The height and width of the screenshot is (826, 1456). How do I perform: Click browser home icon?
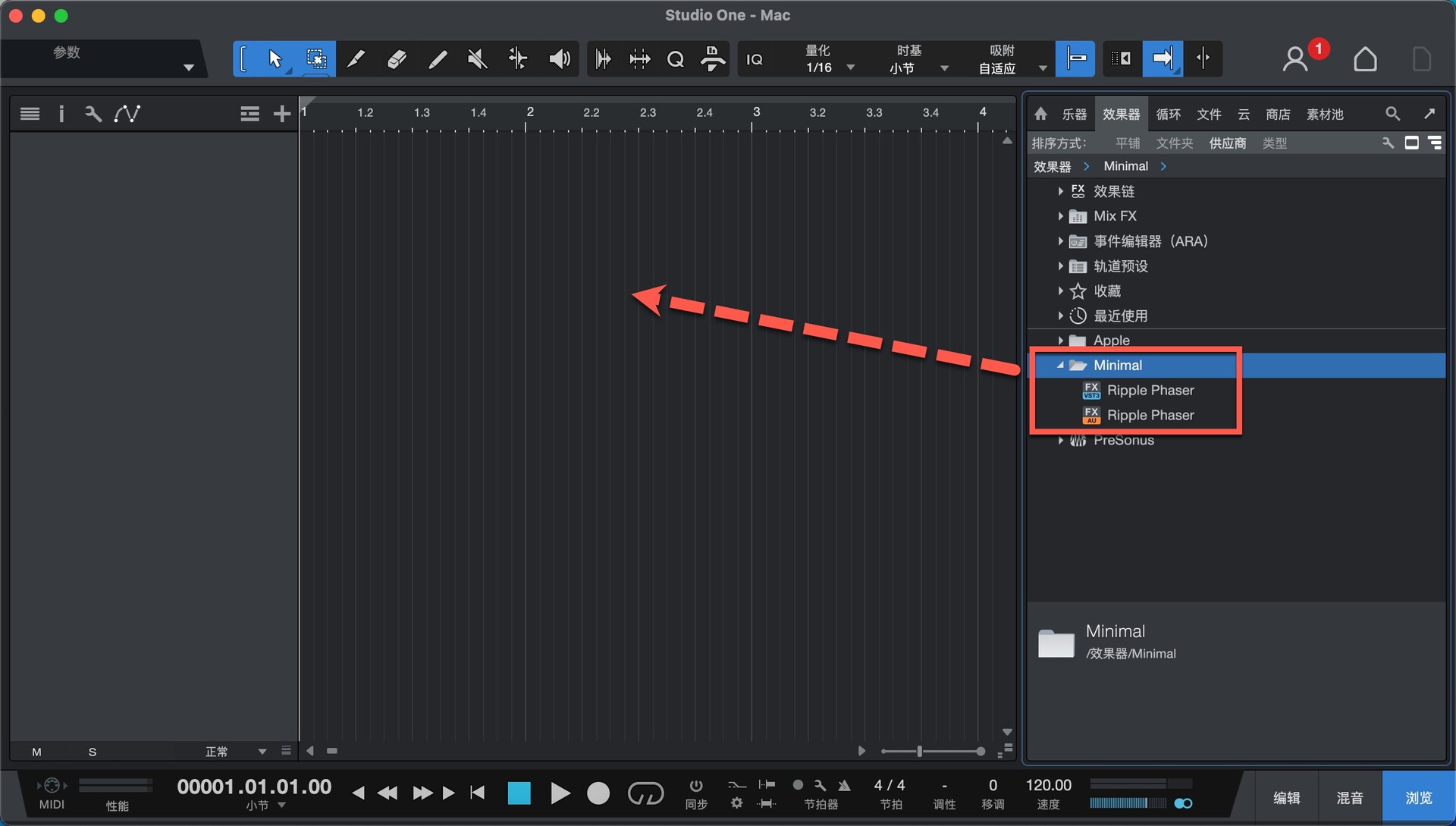1040,114
